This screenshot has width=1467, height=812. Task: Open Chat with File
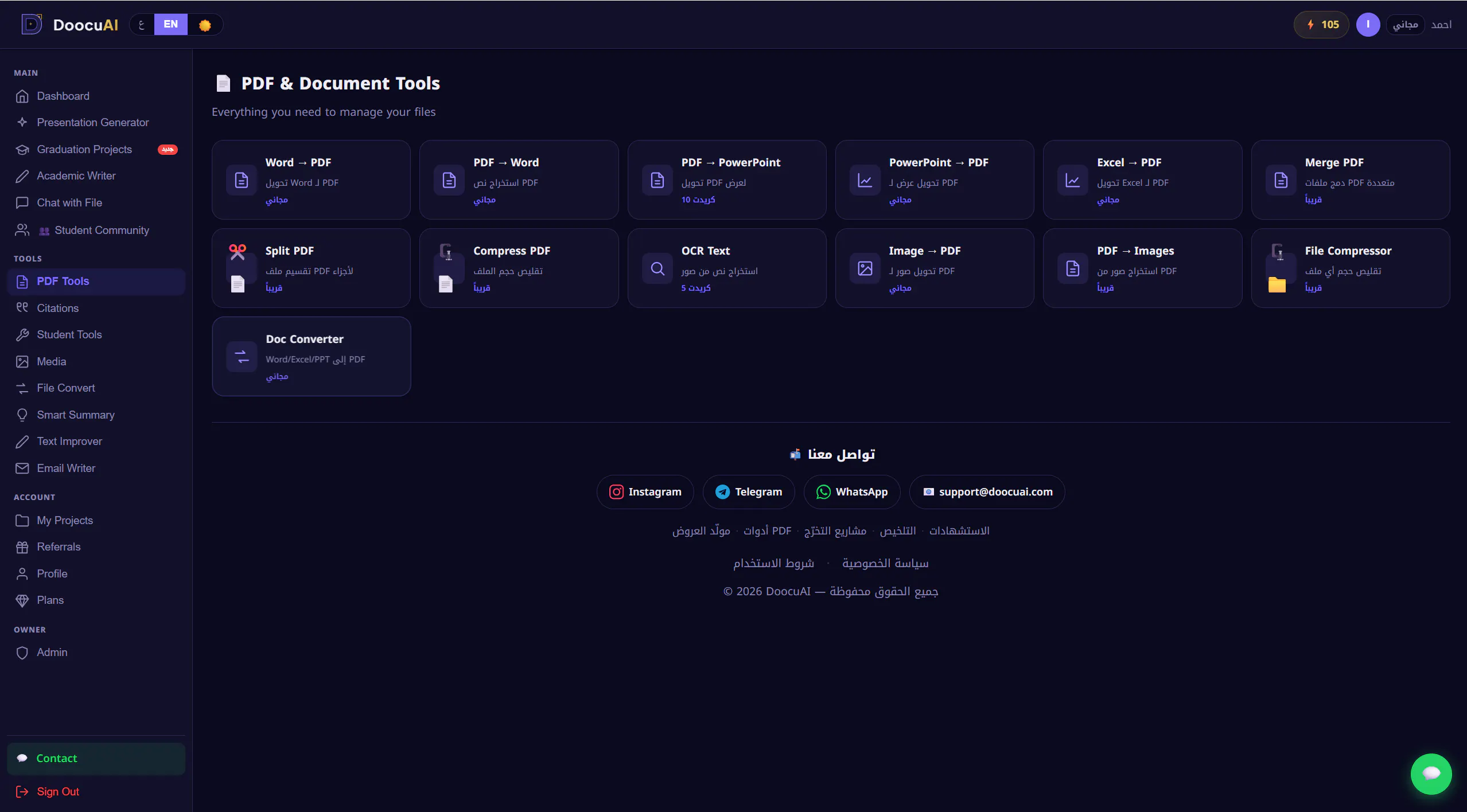[96, 202]
